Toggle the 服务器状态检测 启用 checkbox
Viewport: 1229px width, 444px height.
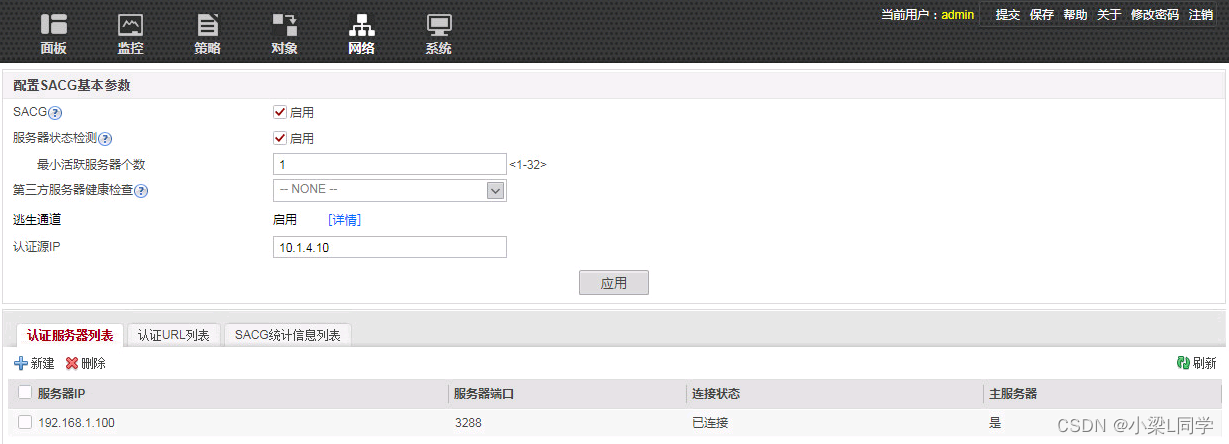point(280,138)
